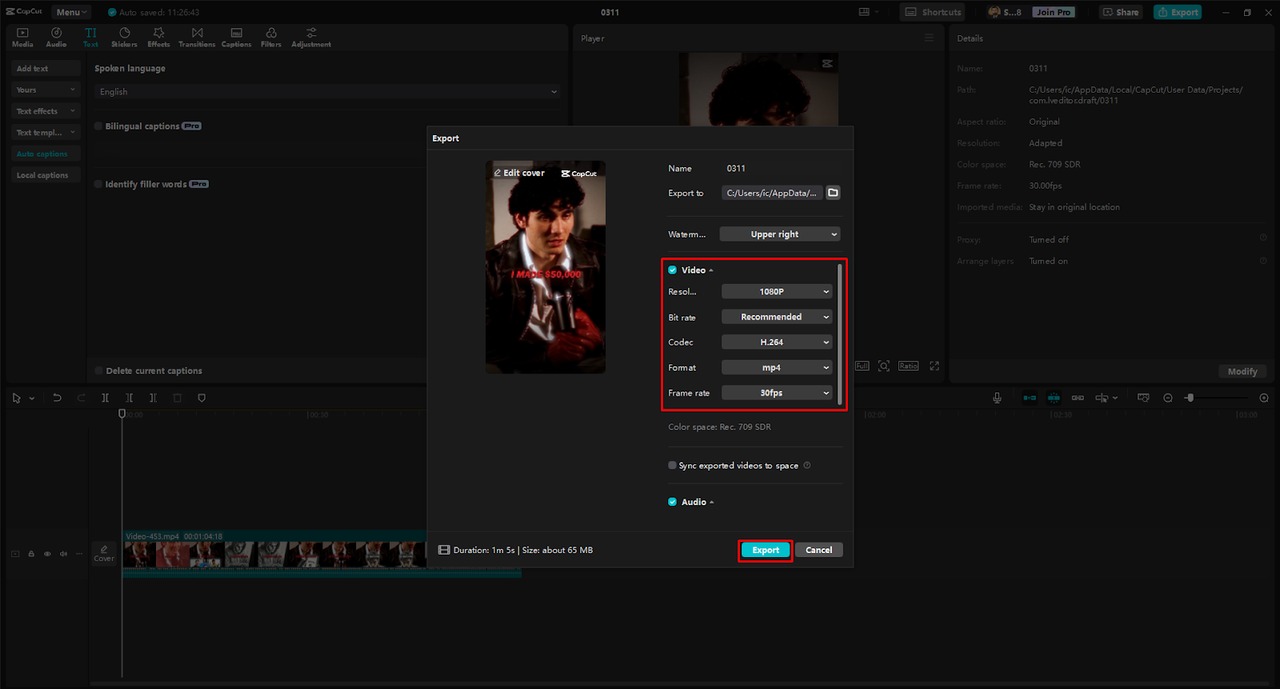The width and height of the screenshot is (1280, 689).
Task: Uncheck the Audio export checkbox
Action: coord(672,502)
